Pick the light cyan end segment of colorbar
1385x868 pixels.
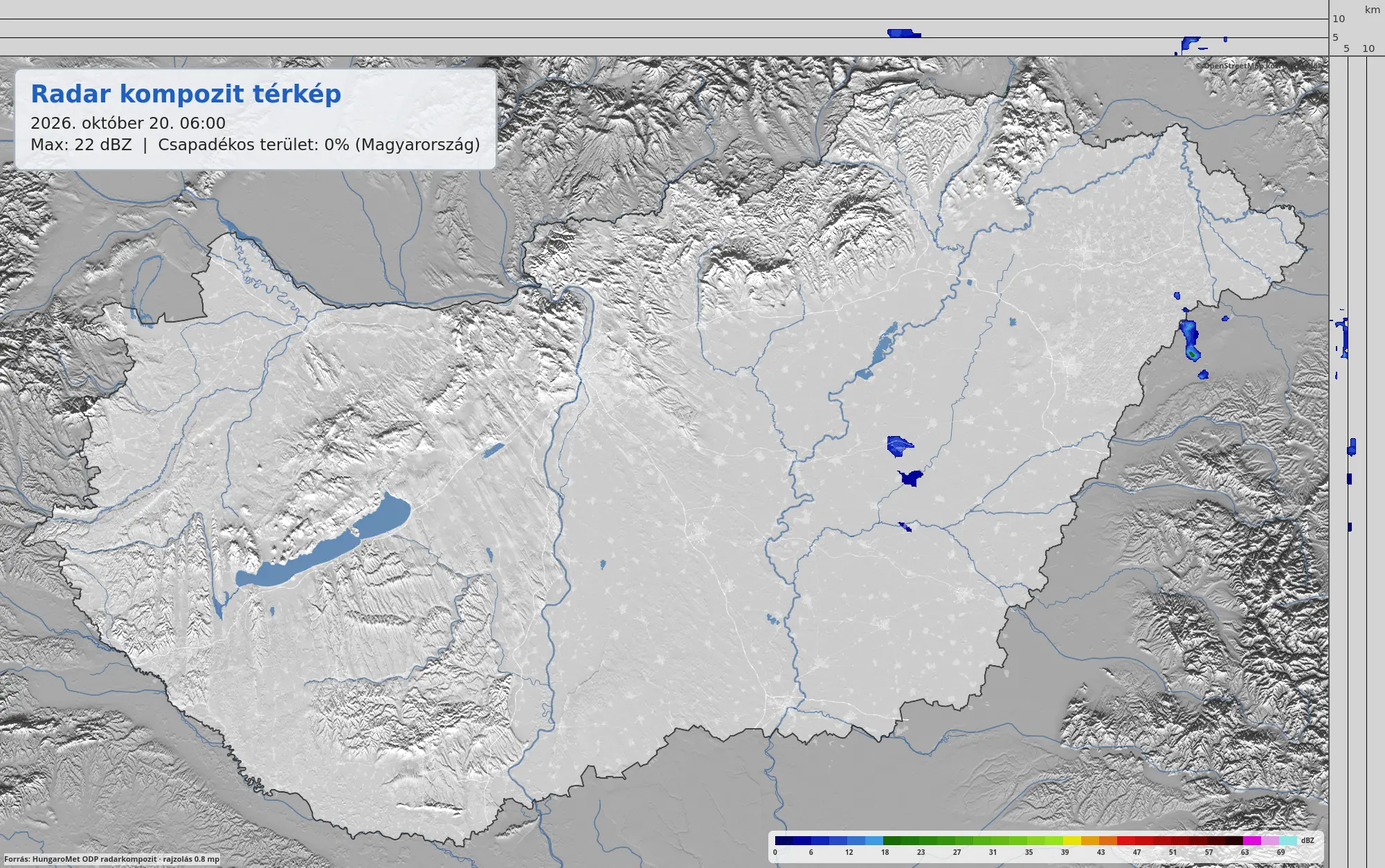1288,841
